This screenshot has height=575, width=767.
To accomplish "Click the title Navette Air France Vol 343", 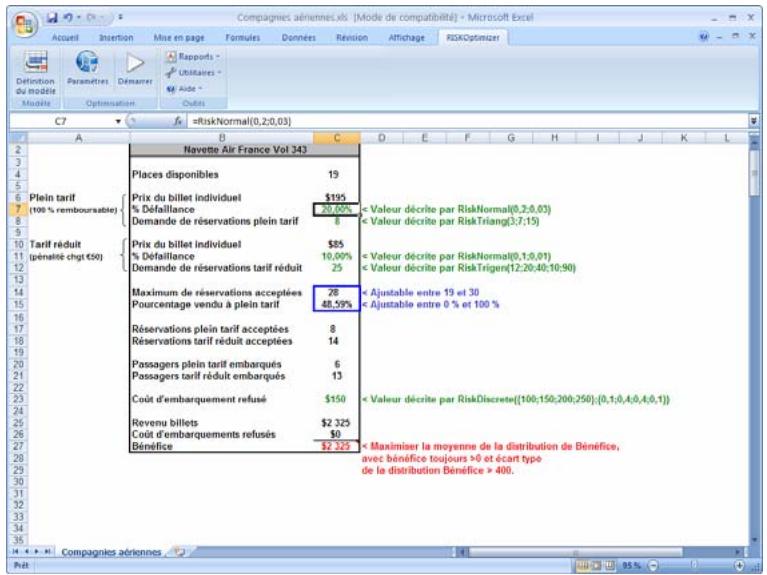I will (x=245, y=150).
